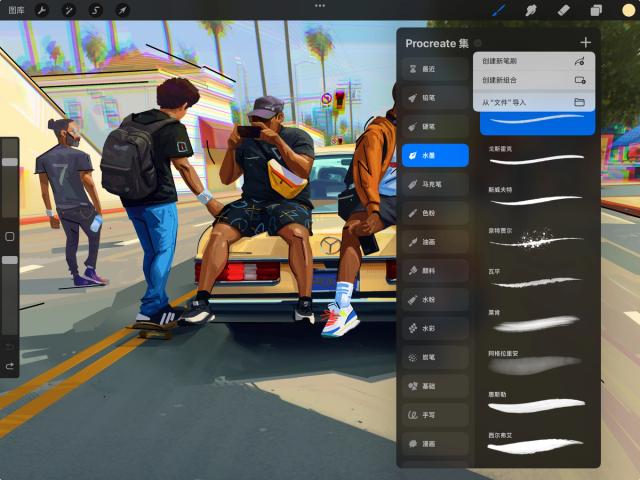Select the first brush under the highlighted one
This screenshot has width=640, height=480.
click(x=537, y=156)
